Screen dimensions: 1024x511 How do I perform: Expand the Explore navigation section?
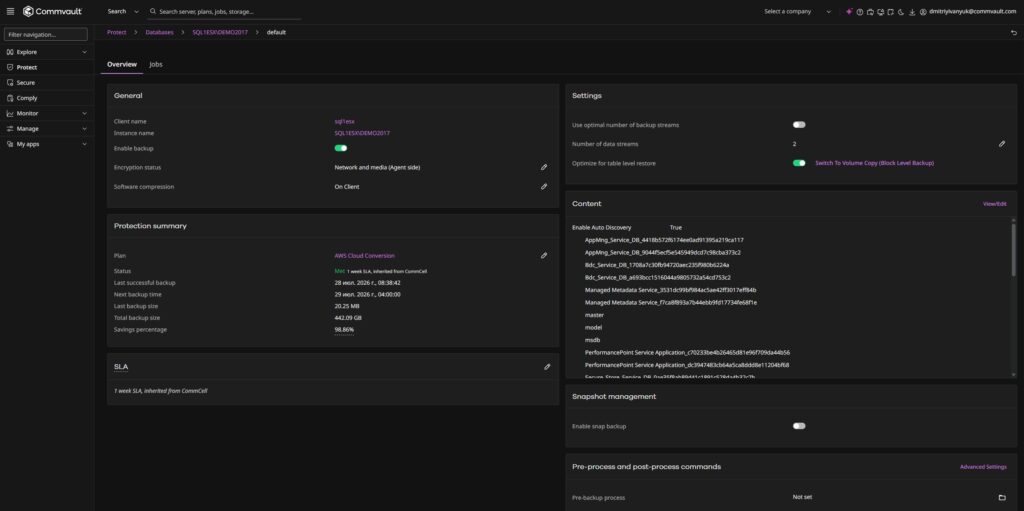84,52
